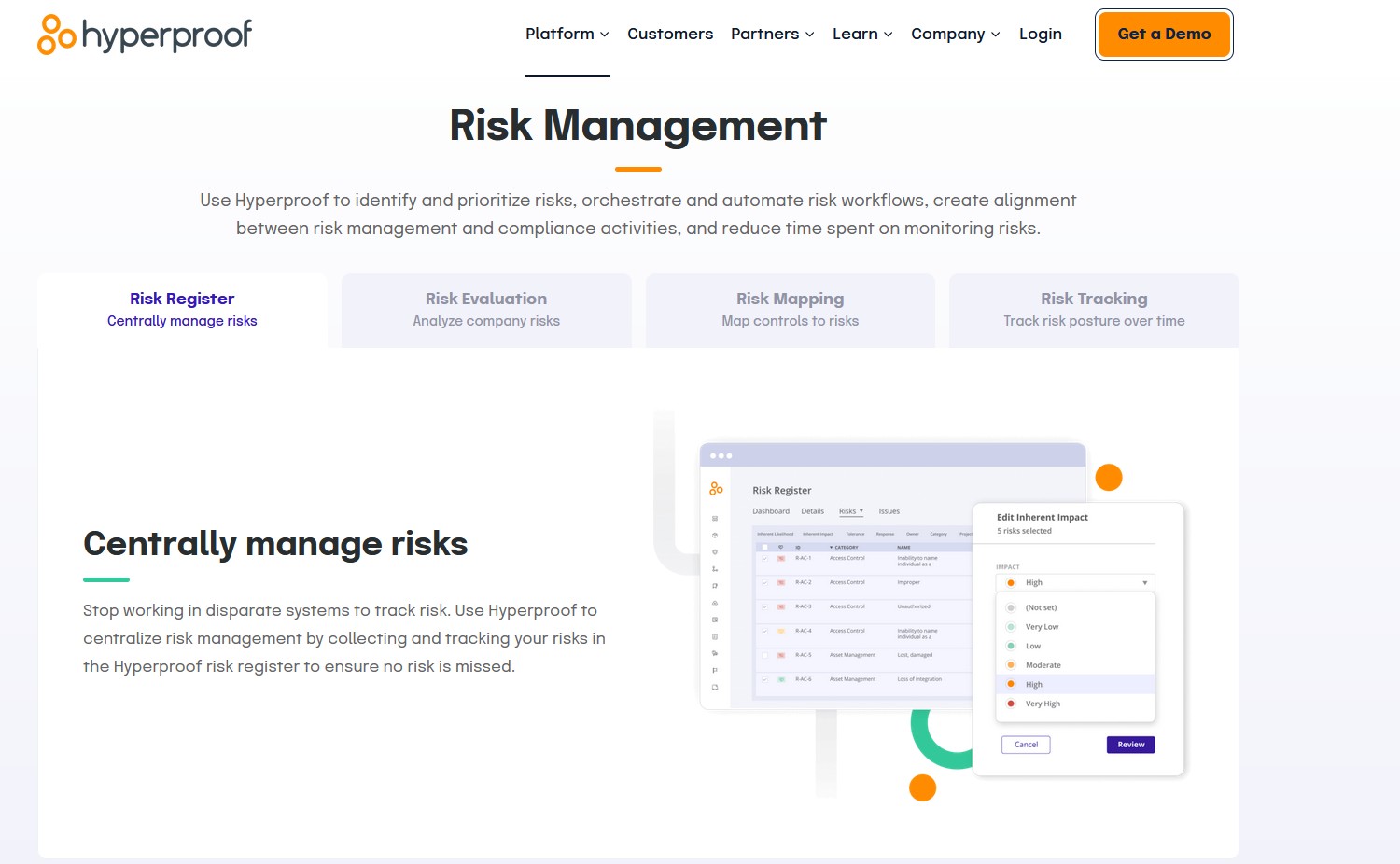Click the Hyperproof logo in the header
Screen dimensions: 1400x864
[x=143, y=34]
